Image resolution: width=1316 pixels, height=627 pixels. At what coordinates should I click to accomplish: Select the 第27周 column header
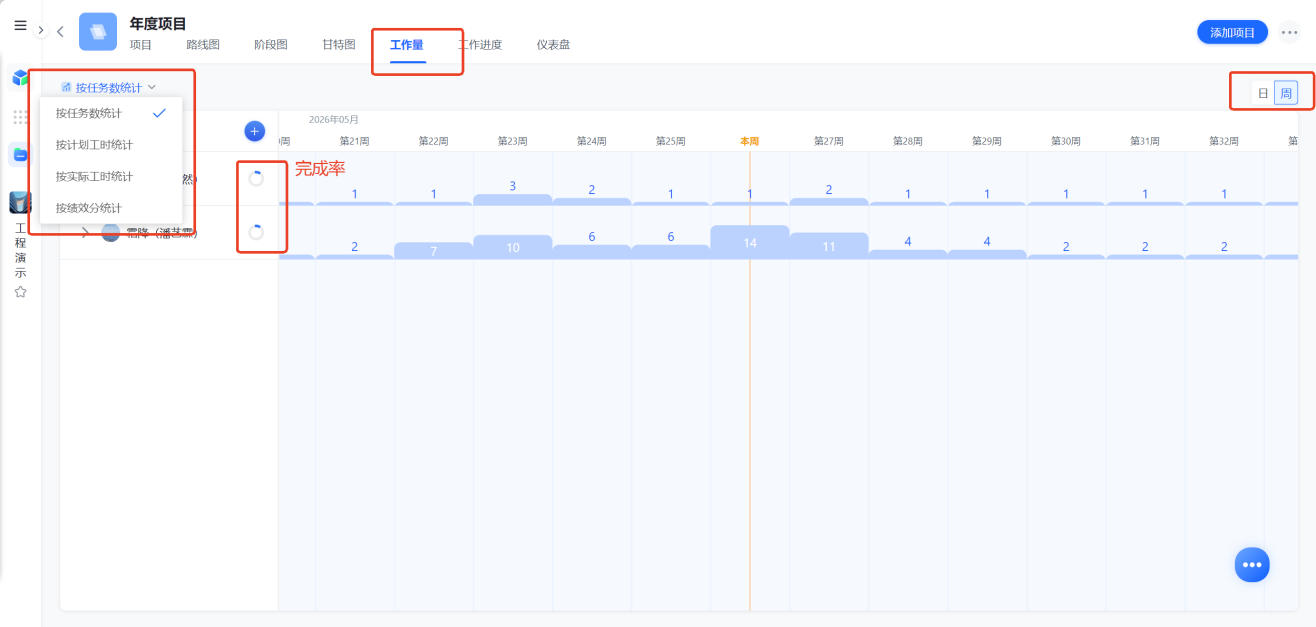pos(829,142)
